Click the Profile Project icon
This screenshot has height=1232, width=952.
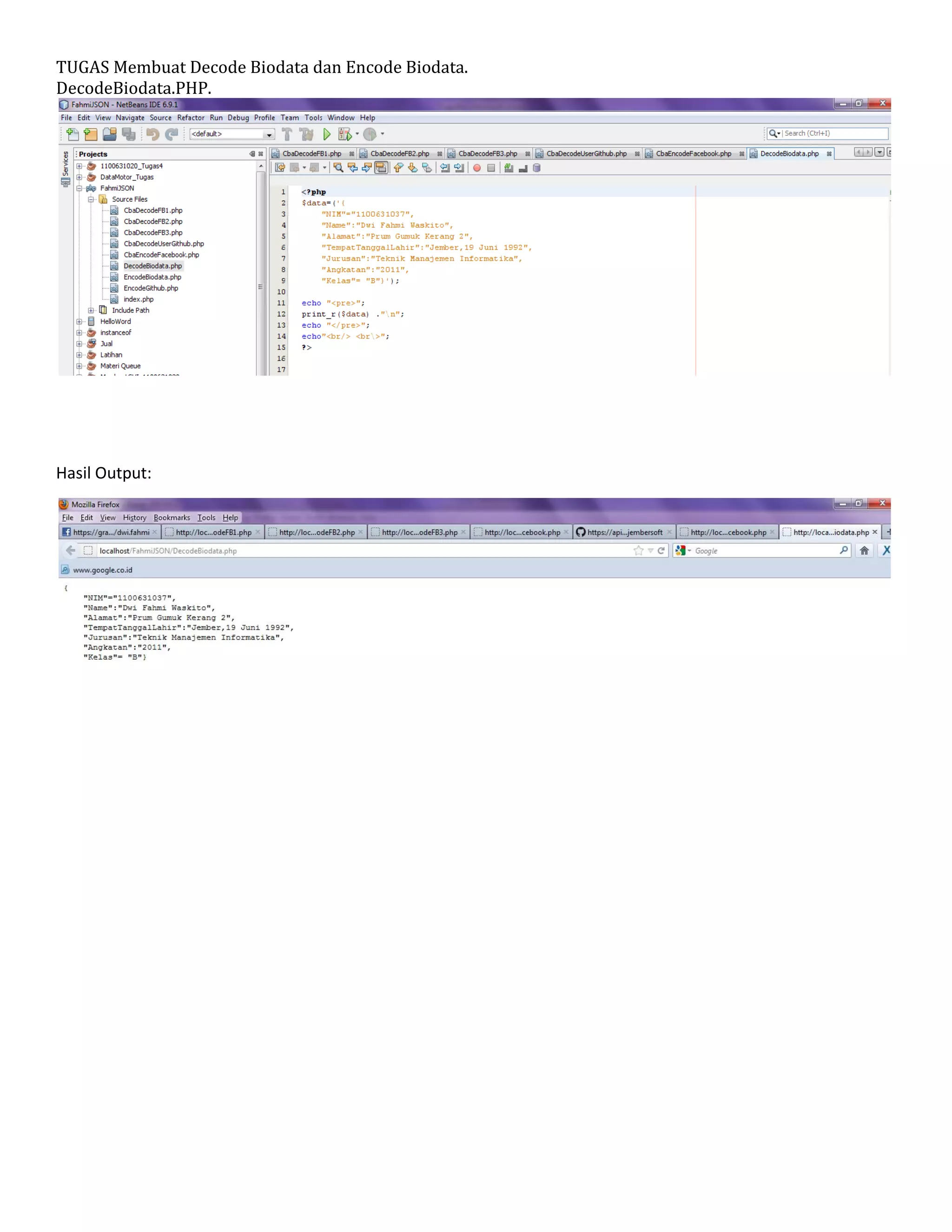[x=370, y=134]
